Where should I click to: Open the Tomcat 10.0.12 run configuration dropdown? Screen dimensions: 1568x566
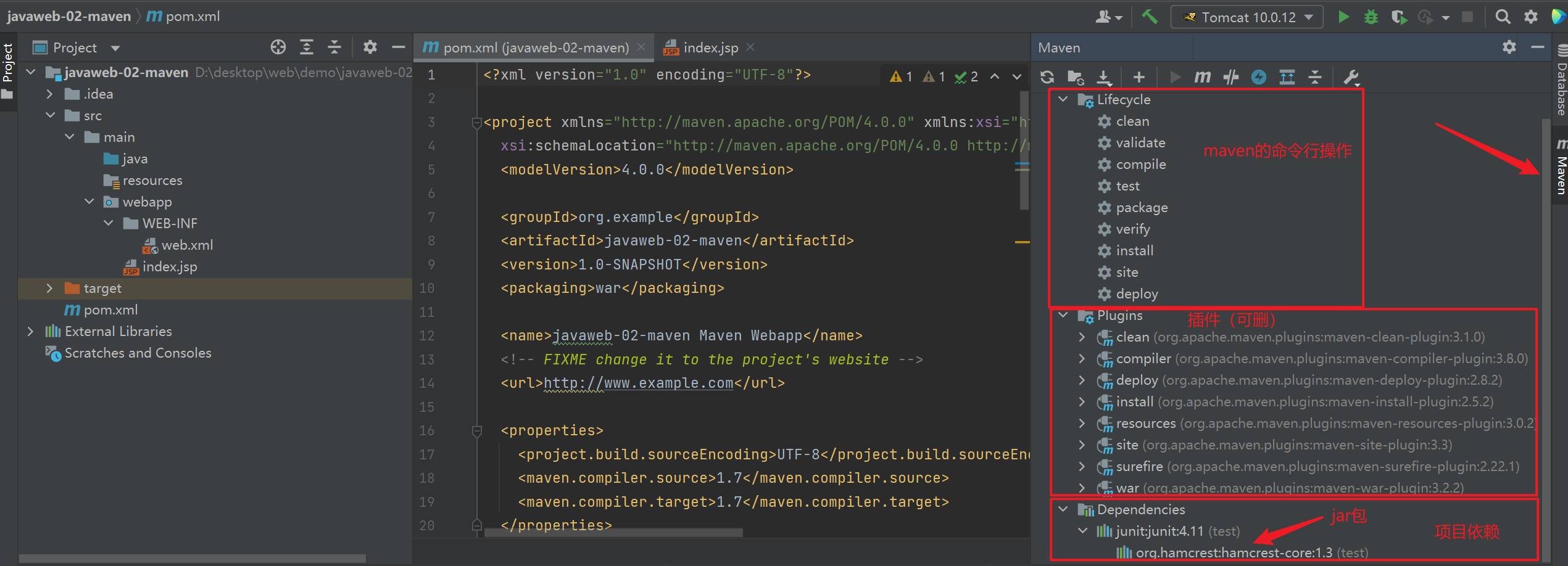point(1247,17)
